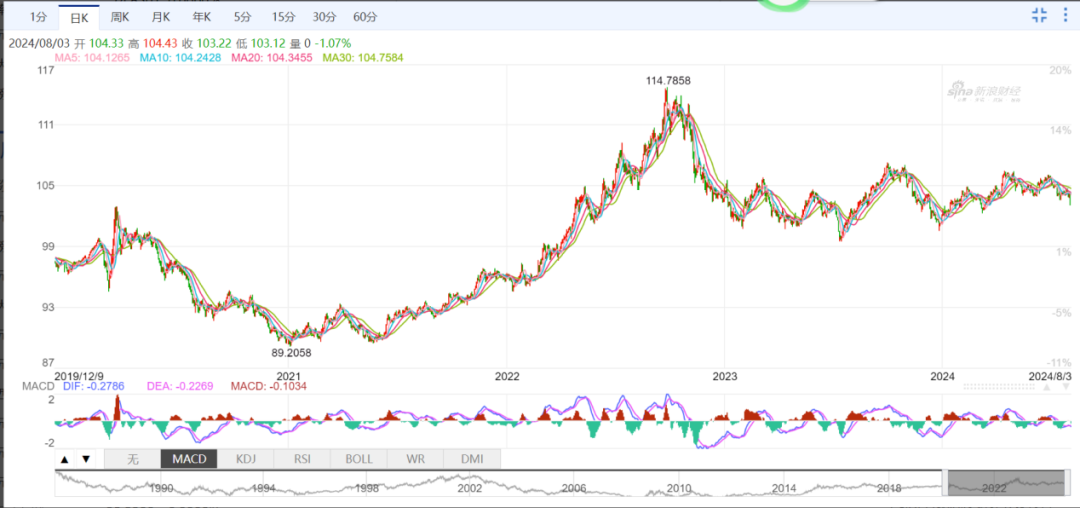1080x508 pixels.
Task: Switch to the 5分 interval tab
Action: (x=243, y=17)
